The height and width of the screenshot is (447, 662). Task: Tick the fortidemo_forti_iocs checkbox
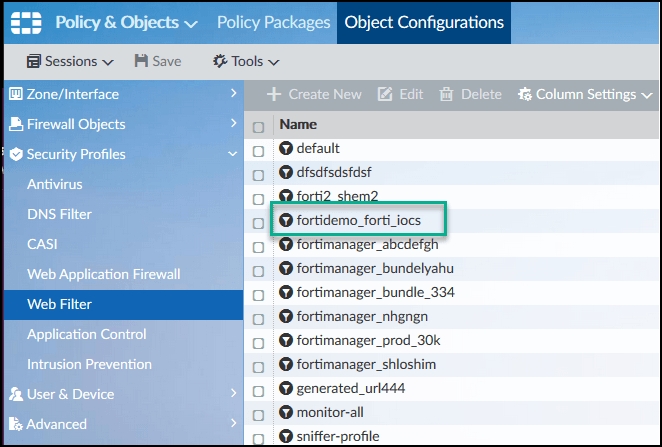[259, 221]
